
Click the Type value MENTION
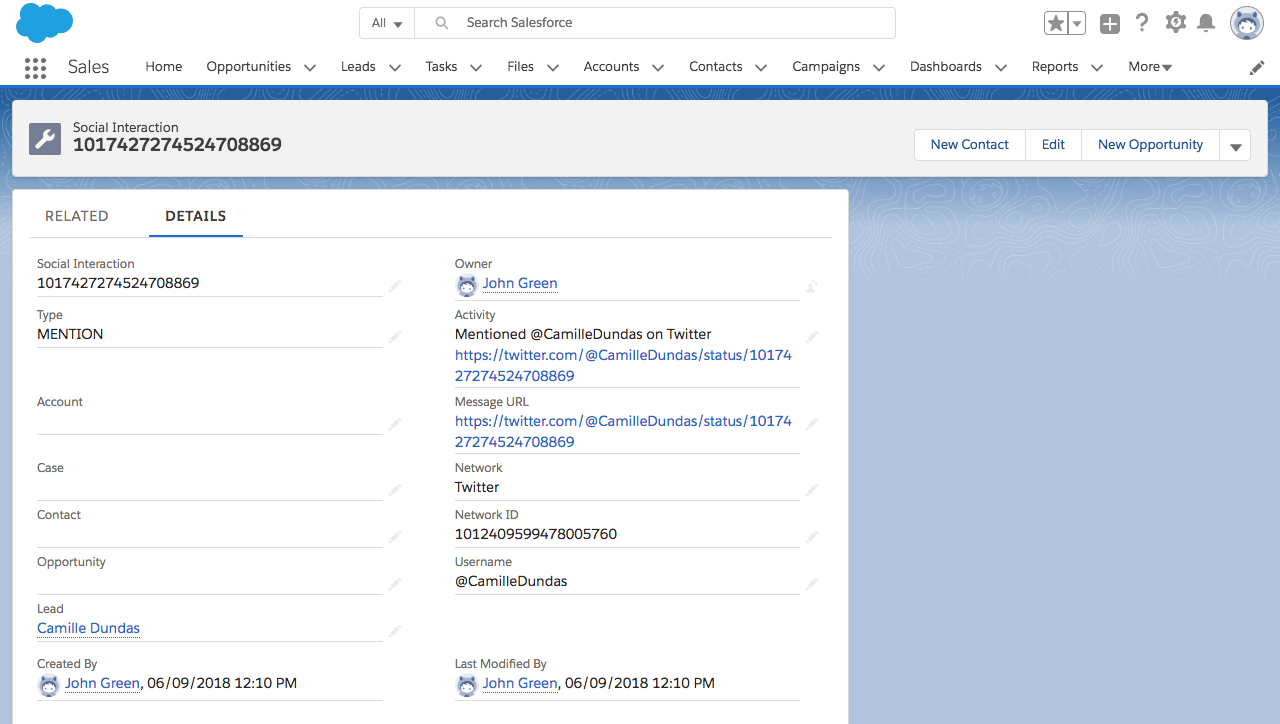point(70,334)
